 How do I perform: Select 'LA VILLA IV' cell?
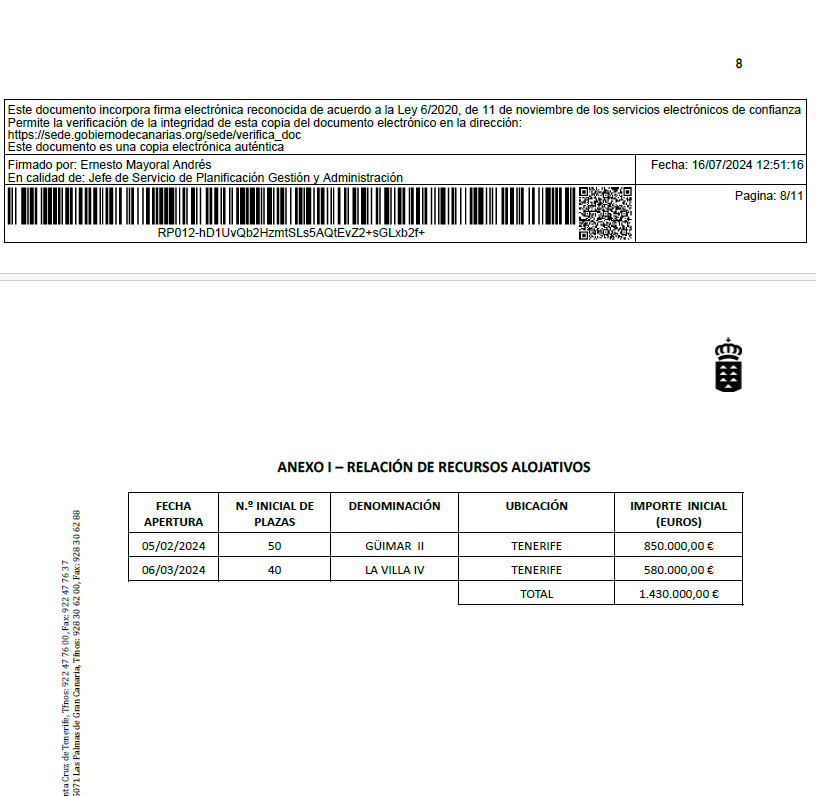tap(394, 570)
